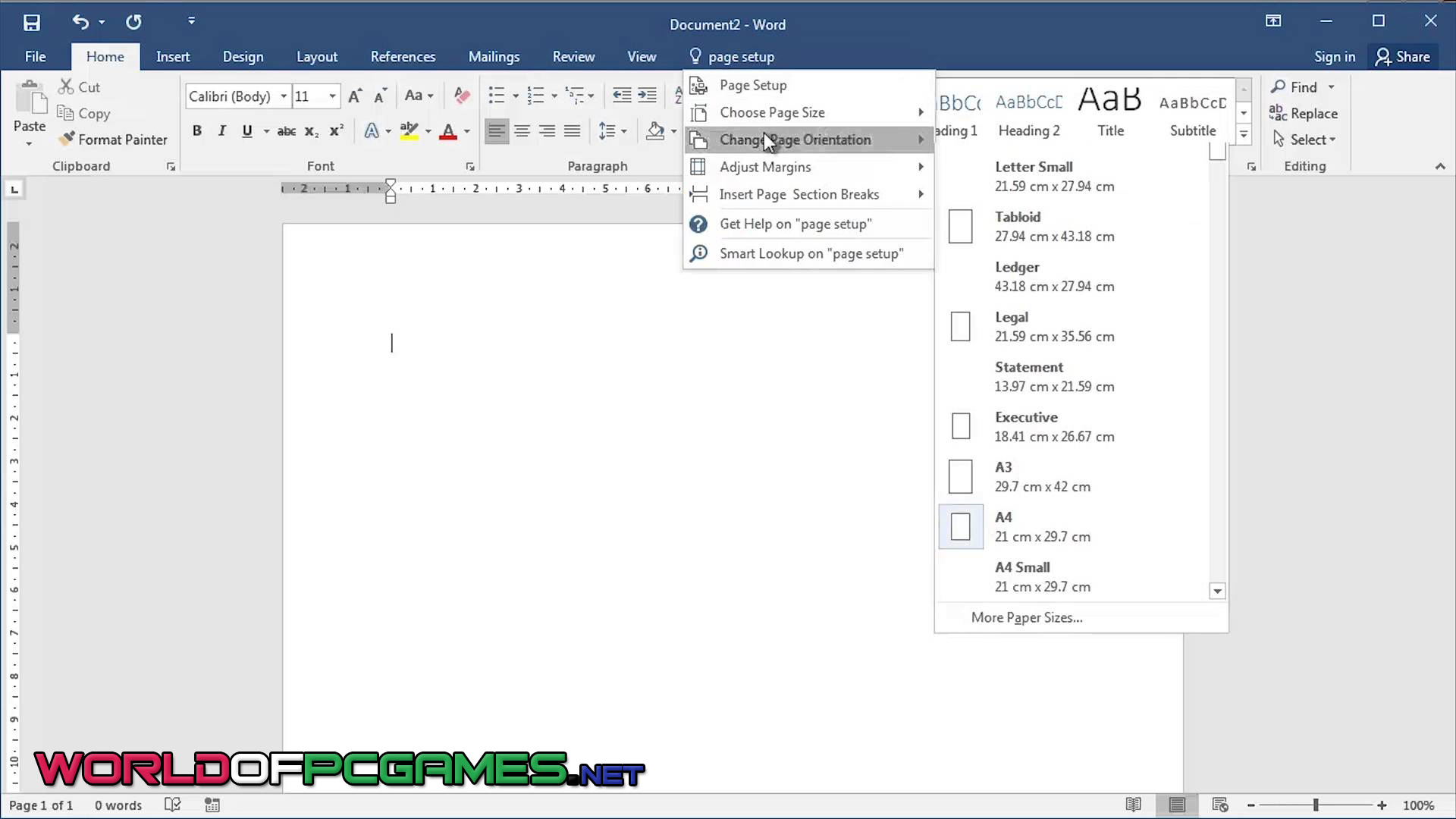Click the spelling proofing status icon

click(173, 805)
